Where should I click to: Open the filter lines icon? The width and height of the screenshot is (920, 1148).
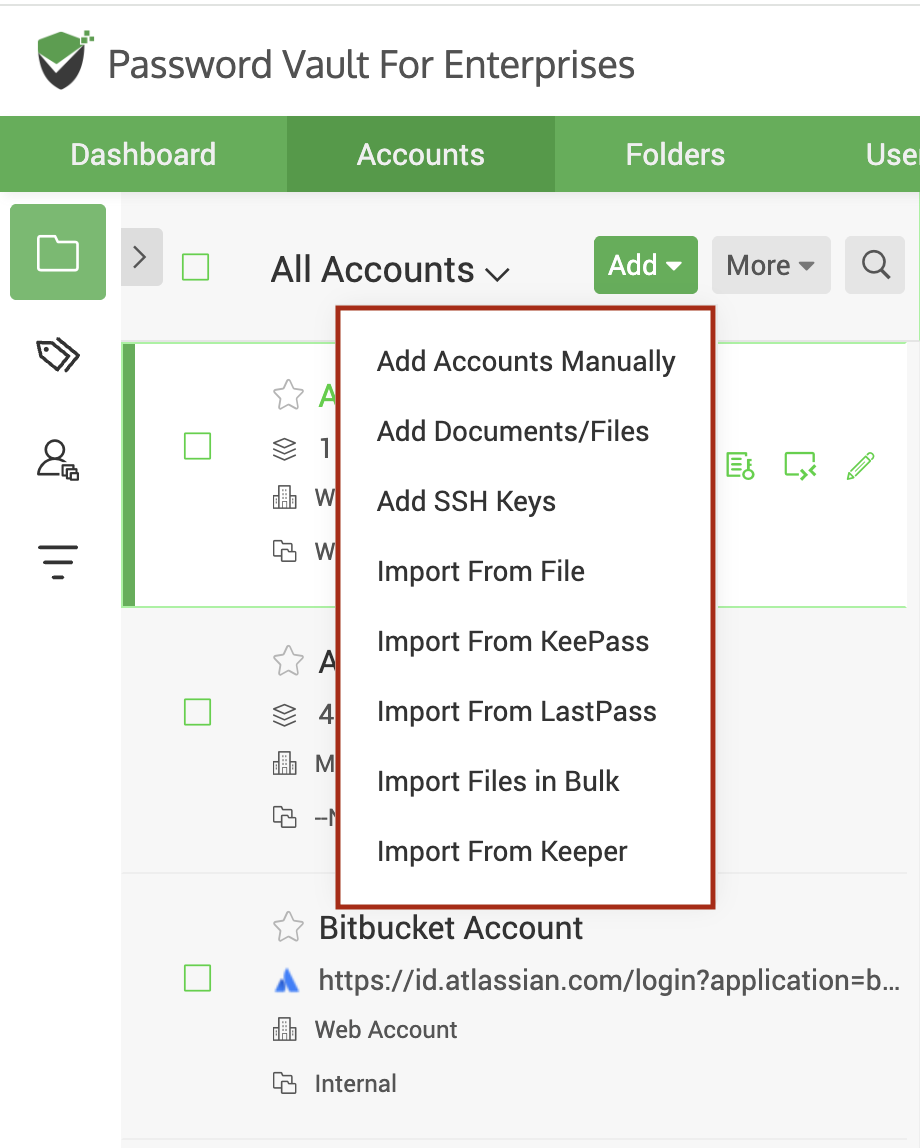click(58, 562)
